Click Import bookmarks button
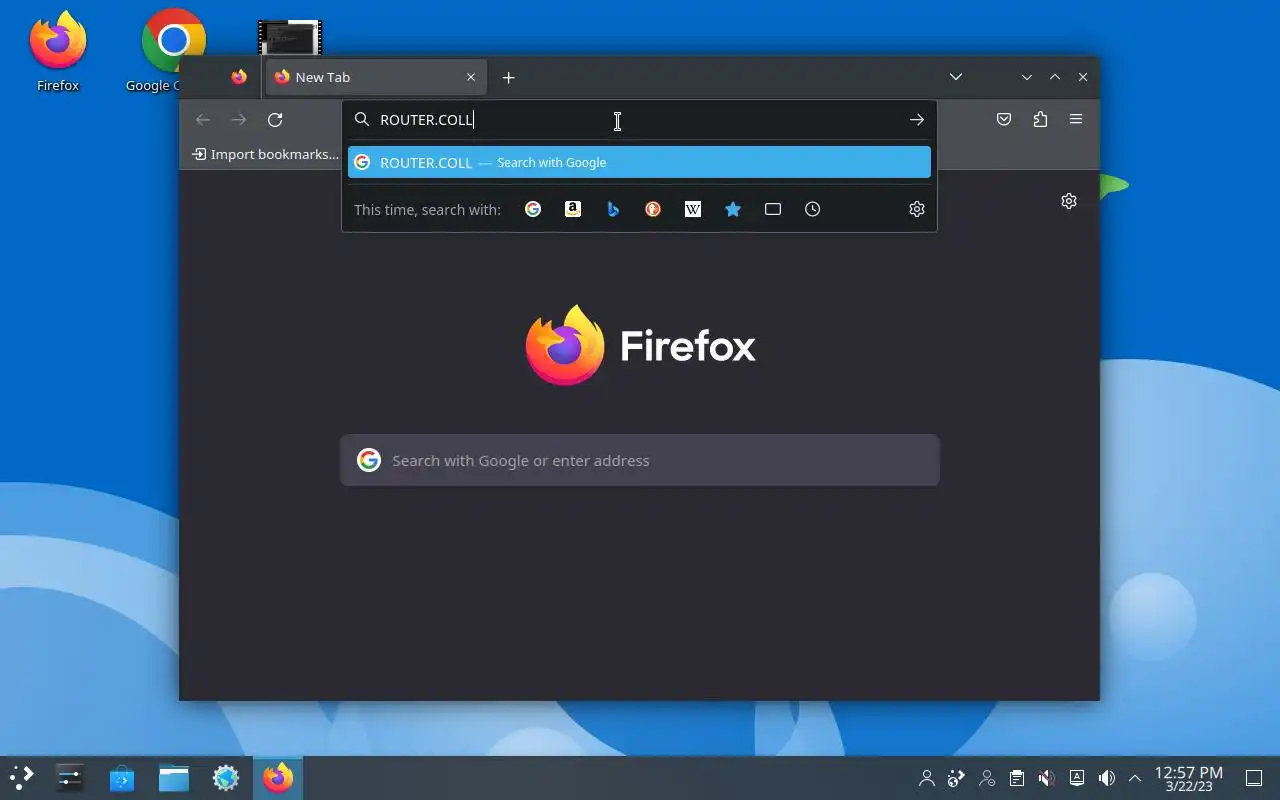The height and width of the screenshot is (800, 1280). pos(266,154)
